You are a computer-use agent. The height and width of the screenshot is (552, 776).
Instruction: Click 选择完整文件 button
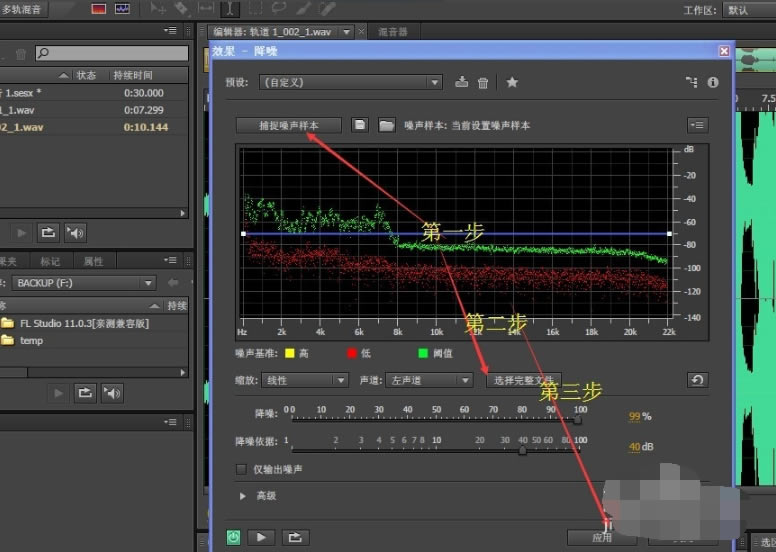pyautogui.click(x=520, y=381)
